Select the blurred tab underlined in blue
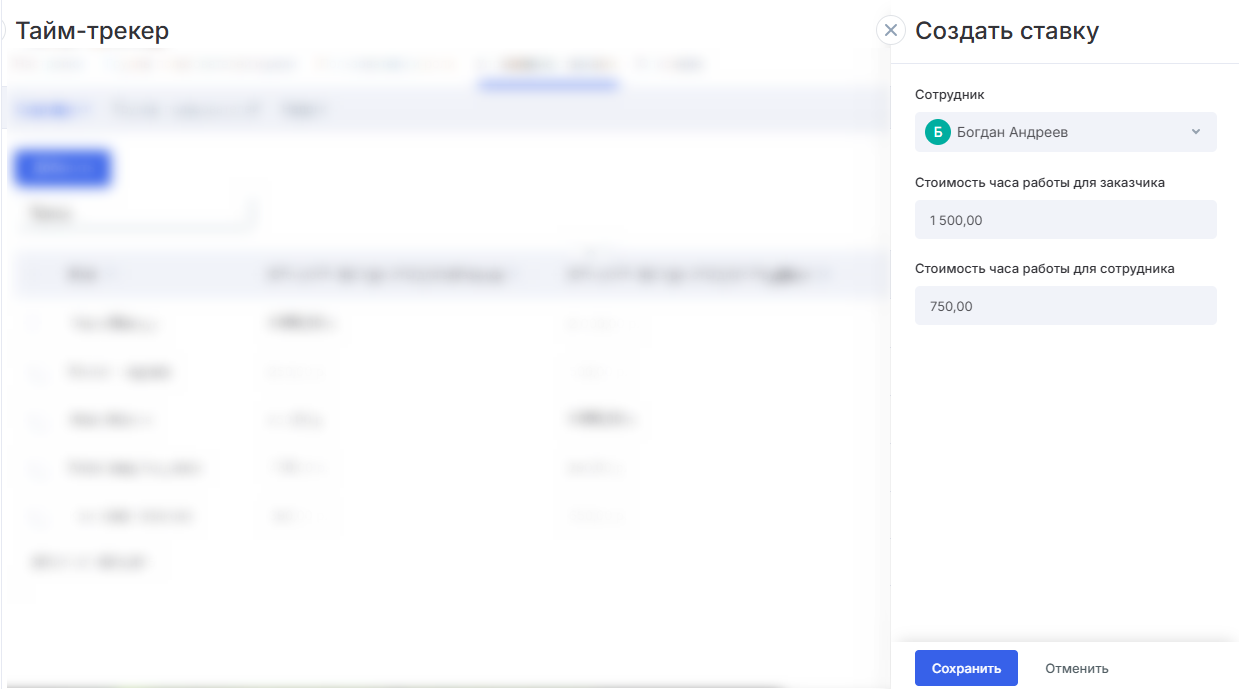 click(546, 65)
